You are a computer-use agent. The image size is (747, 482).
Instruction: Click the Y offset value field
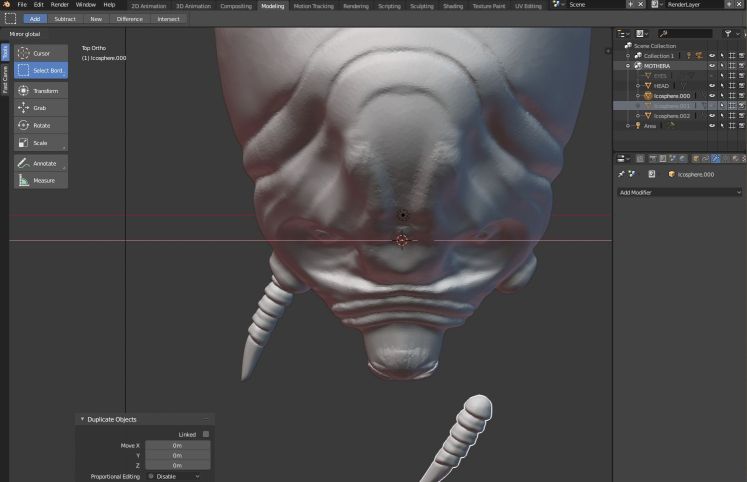click(x=177, y=455)
